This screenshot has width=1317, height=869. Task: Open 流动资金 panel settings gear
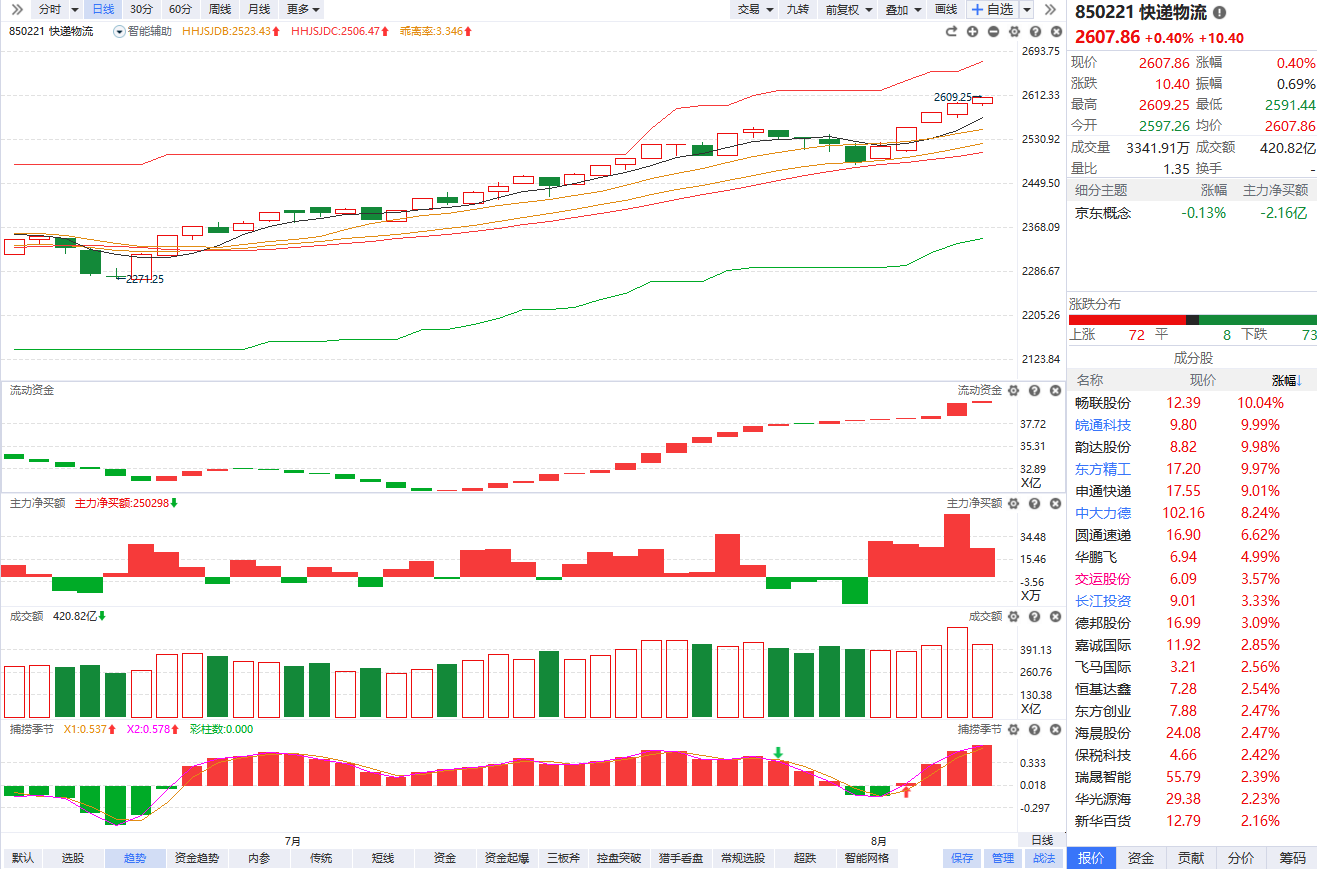point(1013,391)
